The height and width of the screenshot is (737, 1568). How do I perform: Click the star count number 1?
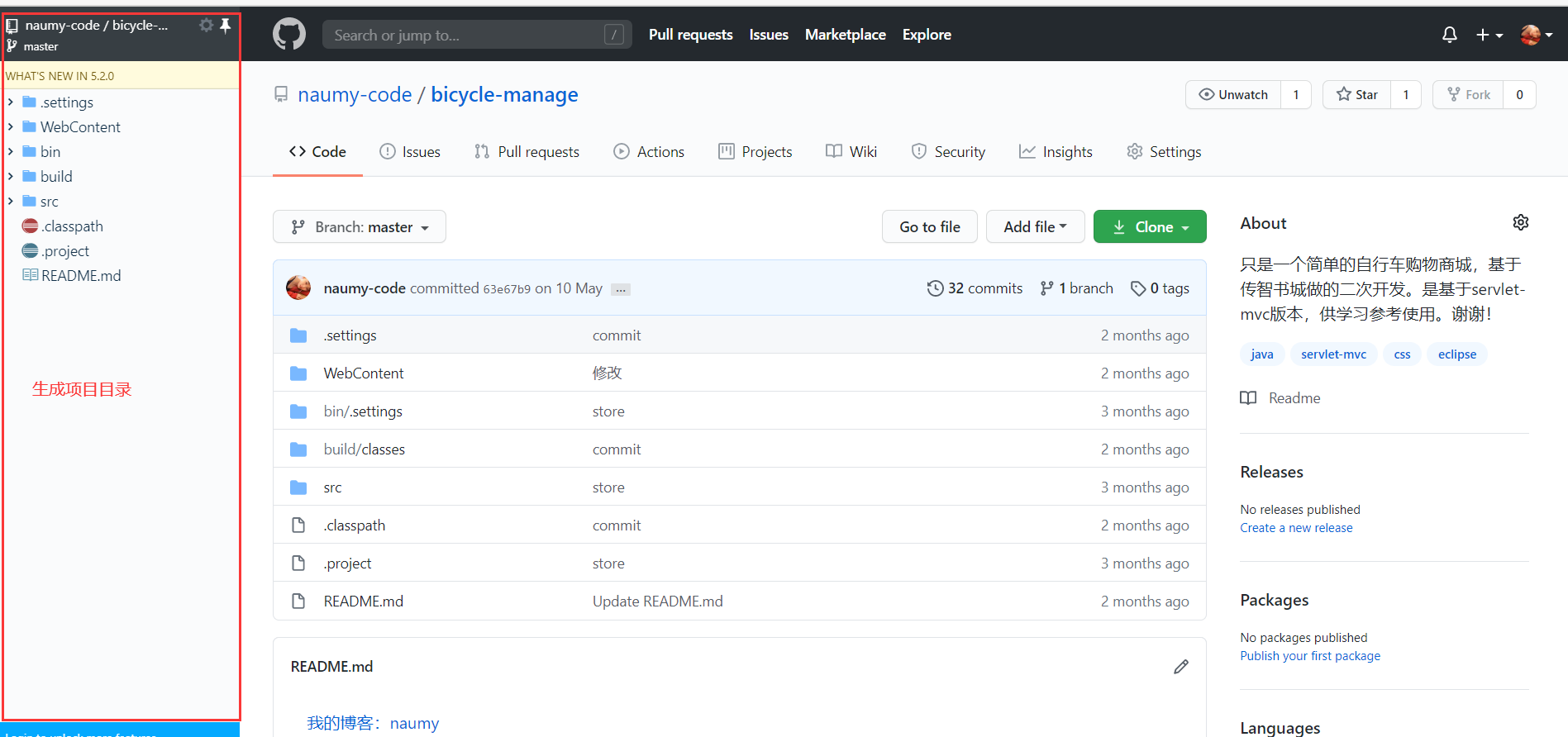[x=1406, y=95]
